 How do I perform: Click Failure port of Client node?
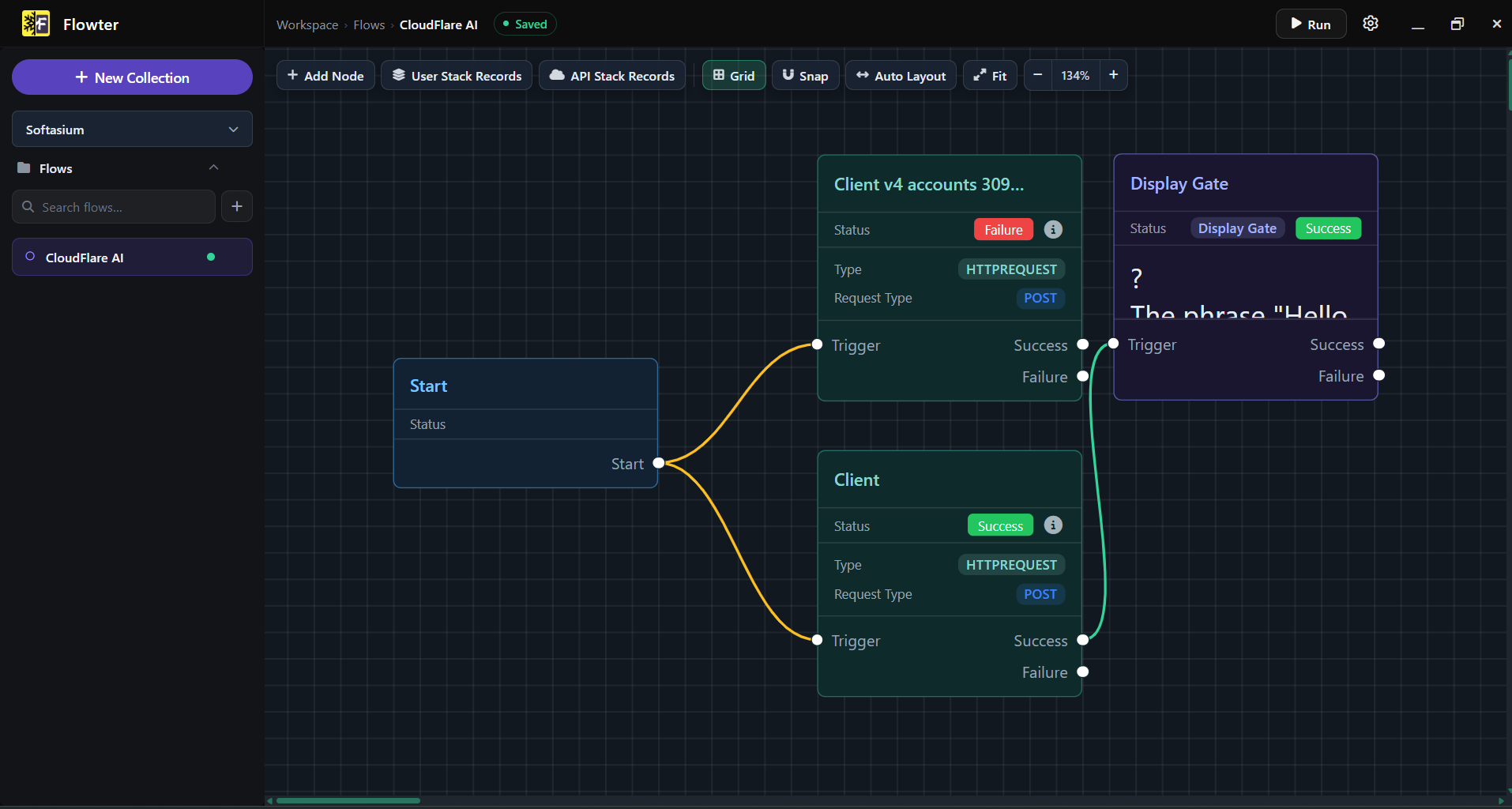(x=1083, y=672)
